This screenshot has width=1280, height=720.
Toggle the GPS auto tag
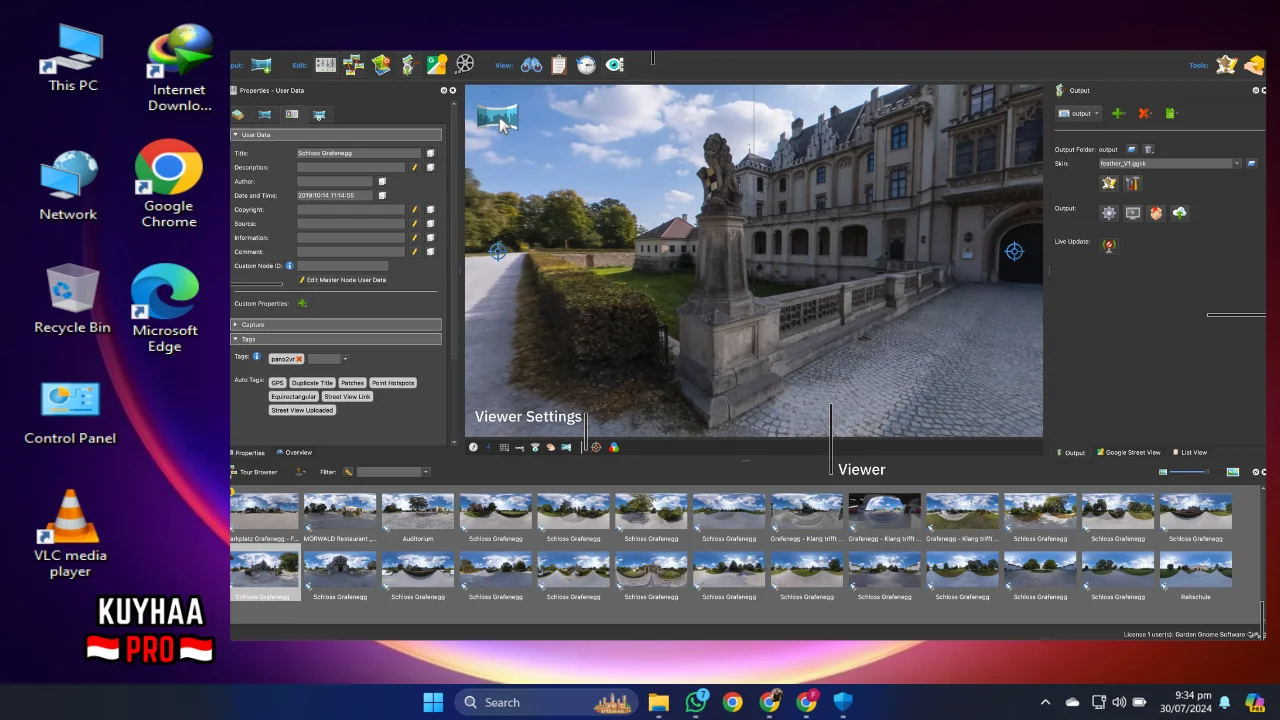[277, 383]
